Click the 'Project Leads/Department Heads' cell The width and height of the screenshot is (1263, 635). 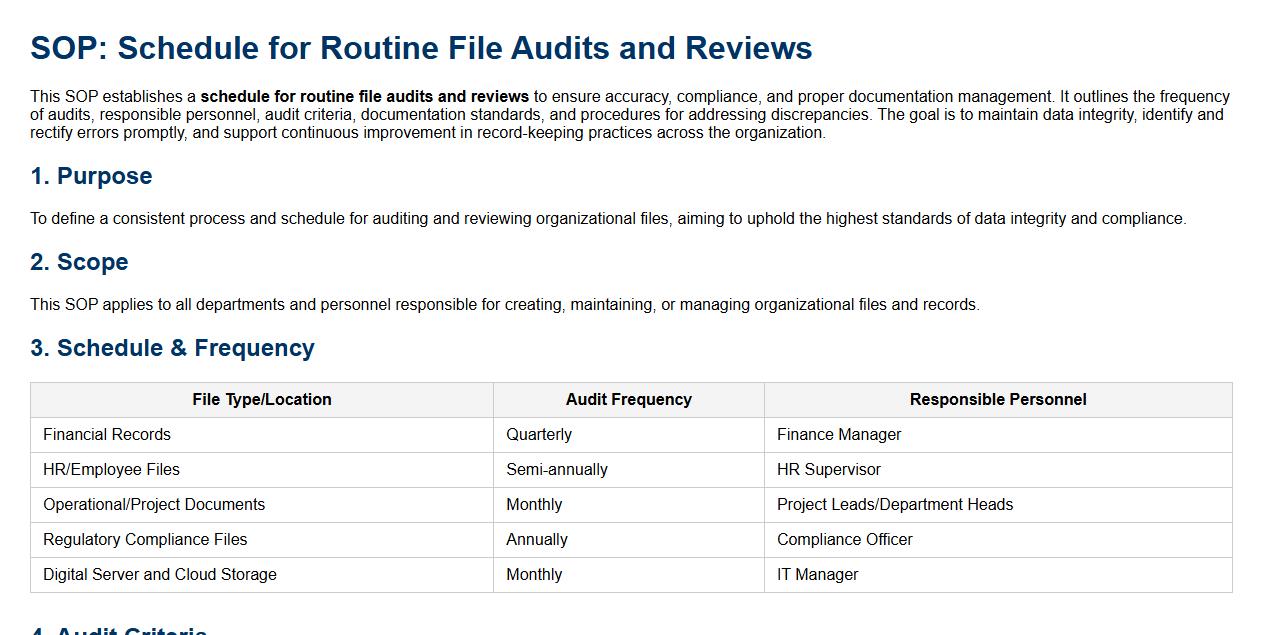point(895,504)
